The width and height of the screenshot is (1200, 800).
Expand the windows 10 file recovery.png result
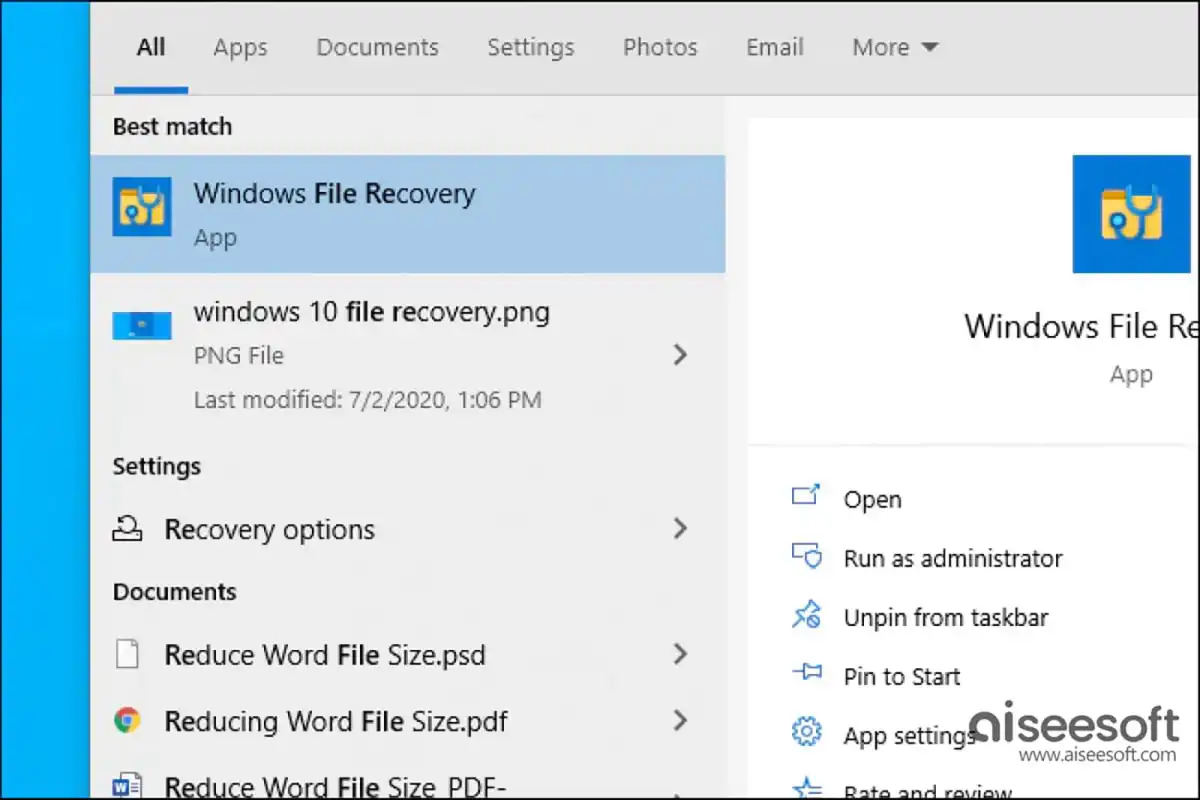click(x=681, y=354)
